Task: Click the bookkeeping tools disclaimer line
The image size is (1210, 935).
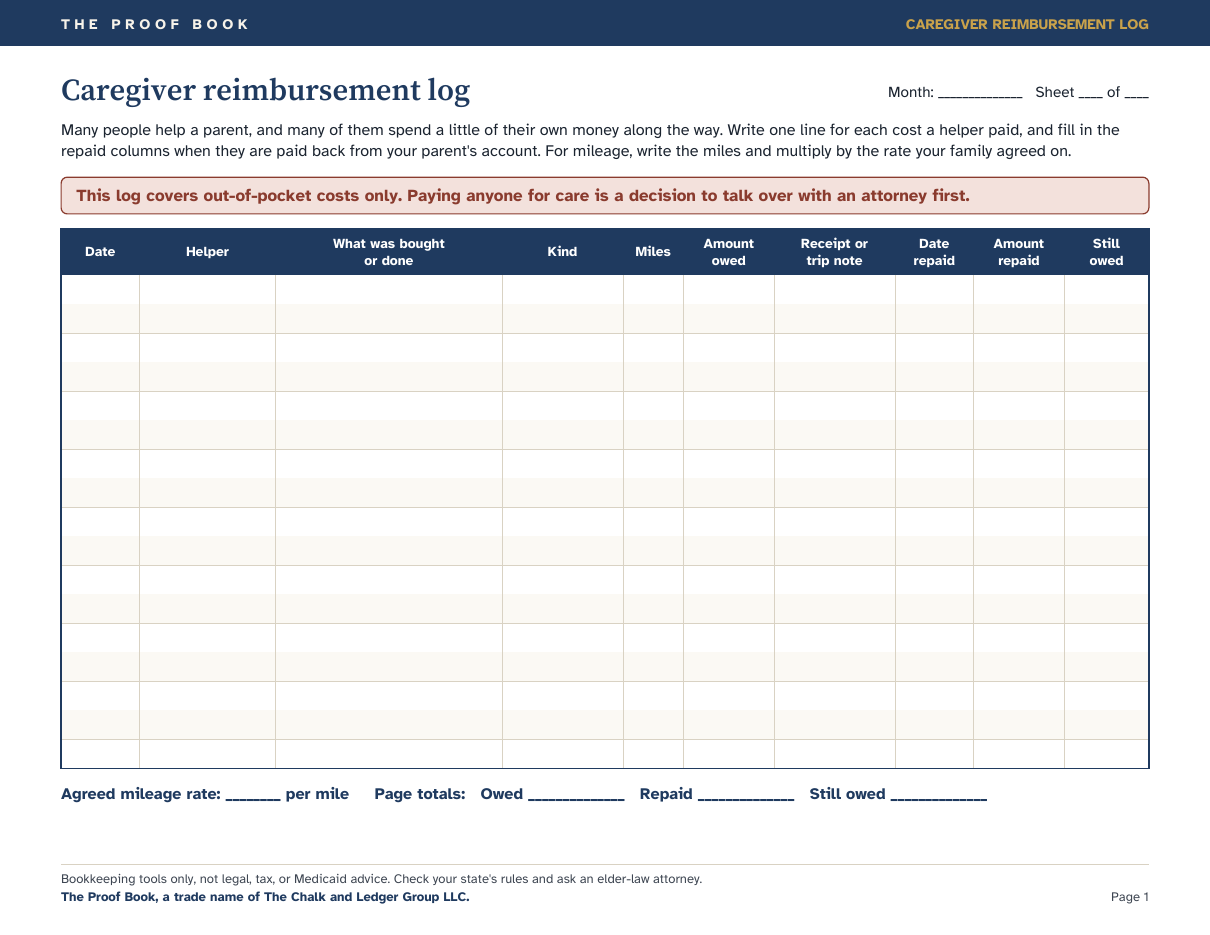Action: pyautogui.click(x=381, y=879)
